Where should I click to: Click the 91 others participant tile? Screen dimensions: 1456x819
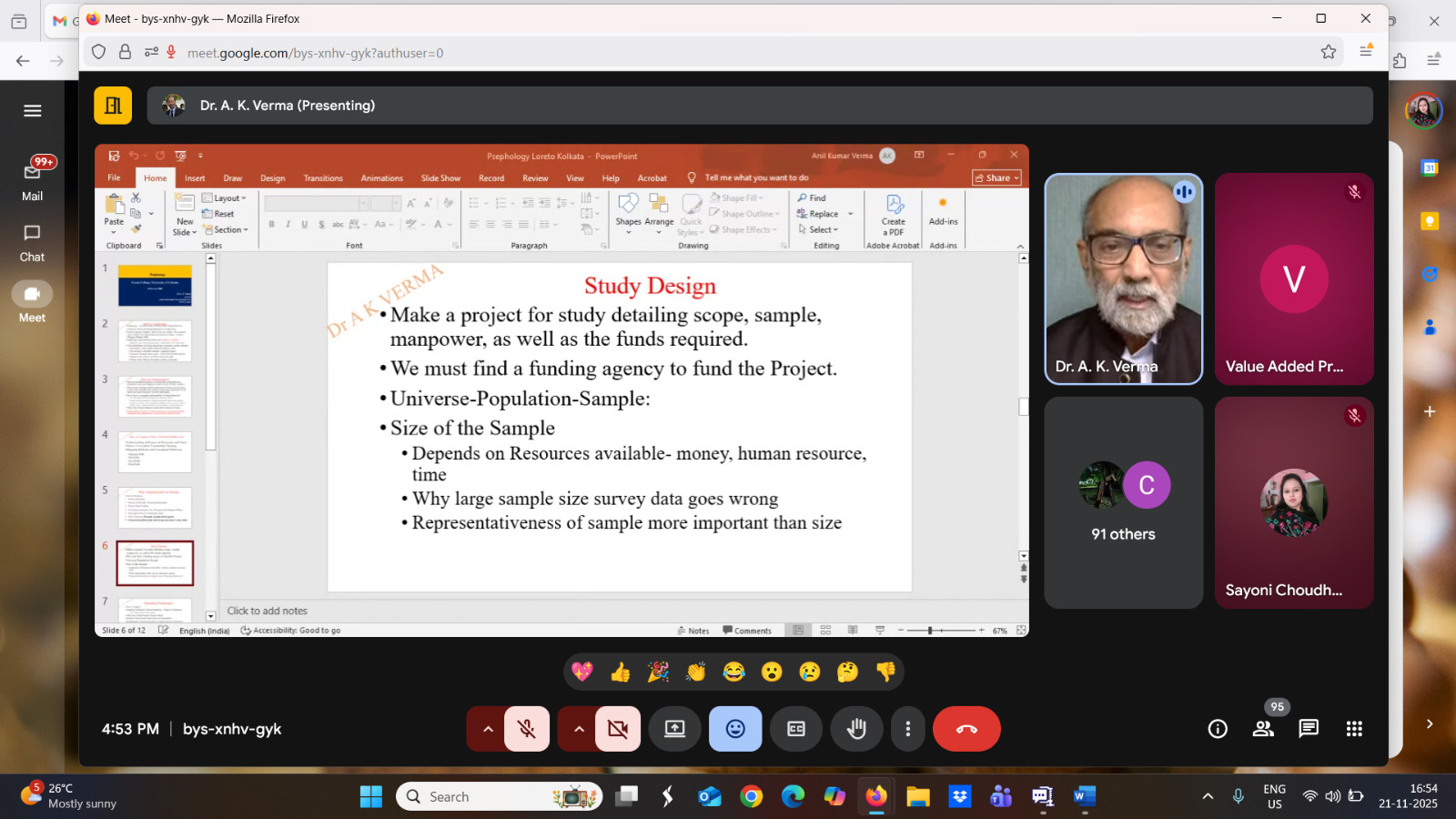[x=1123, y=502]
